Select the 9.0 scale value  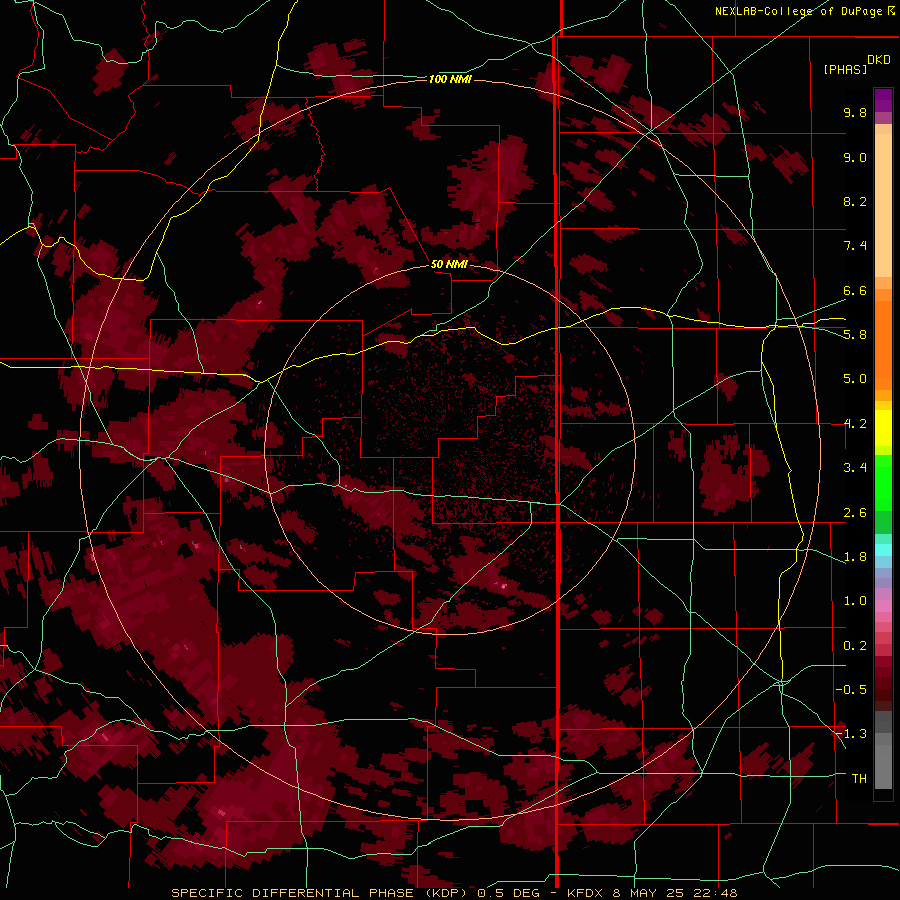pos(855,157)
